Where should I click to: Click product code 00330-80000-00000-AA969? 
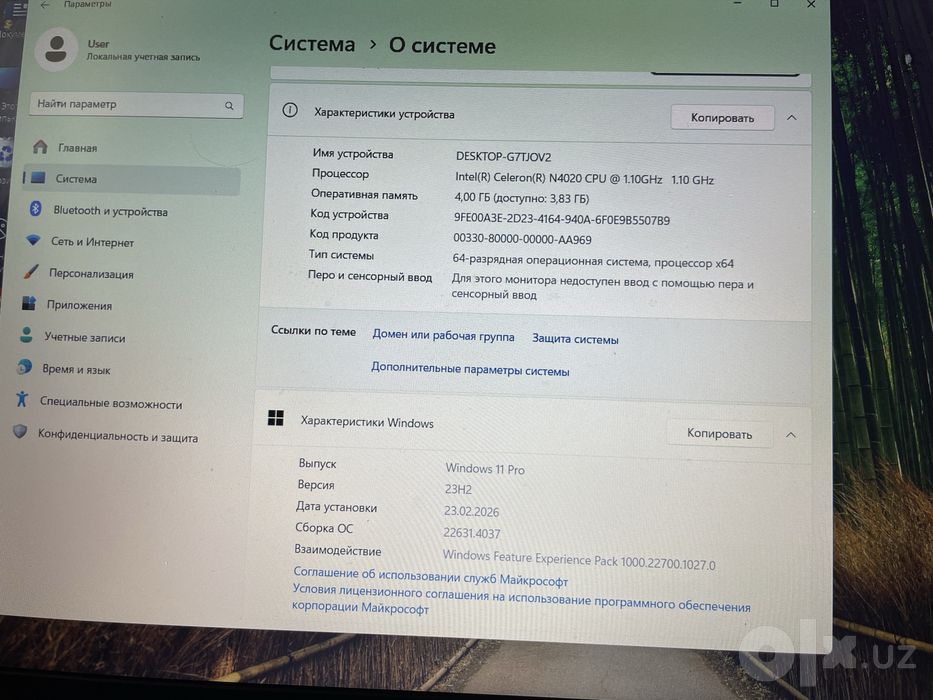coord(522,239)
